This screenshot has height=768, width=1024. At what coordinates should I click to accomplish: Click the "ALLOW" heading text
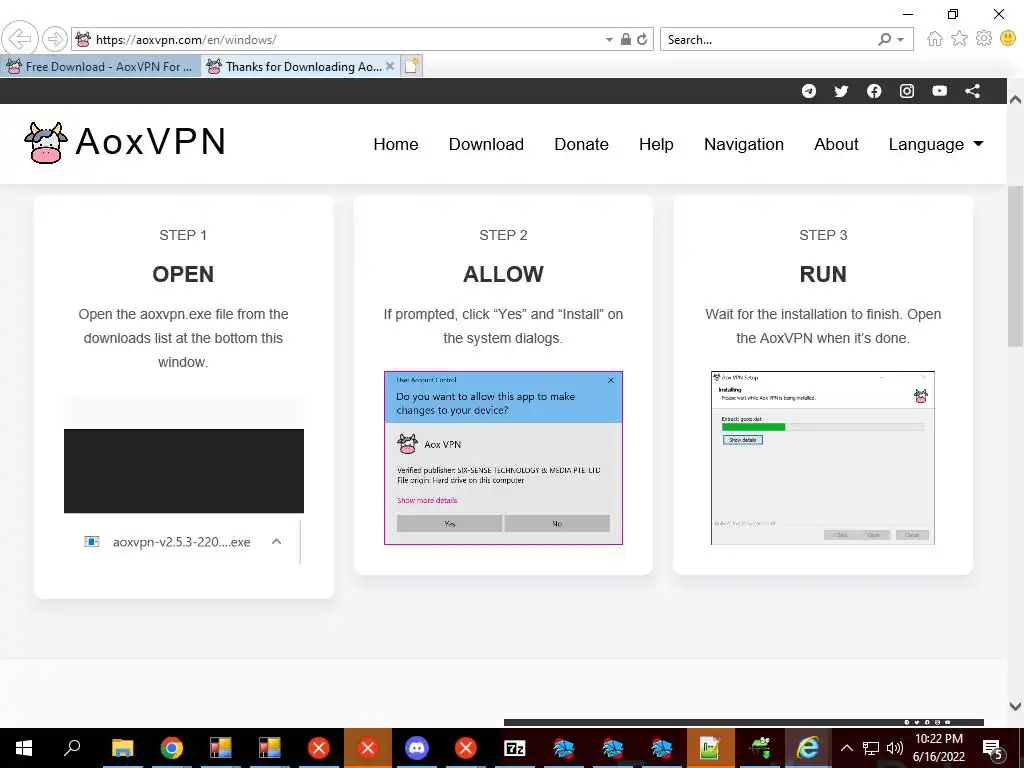point(503,274)
